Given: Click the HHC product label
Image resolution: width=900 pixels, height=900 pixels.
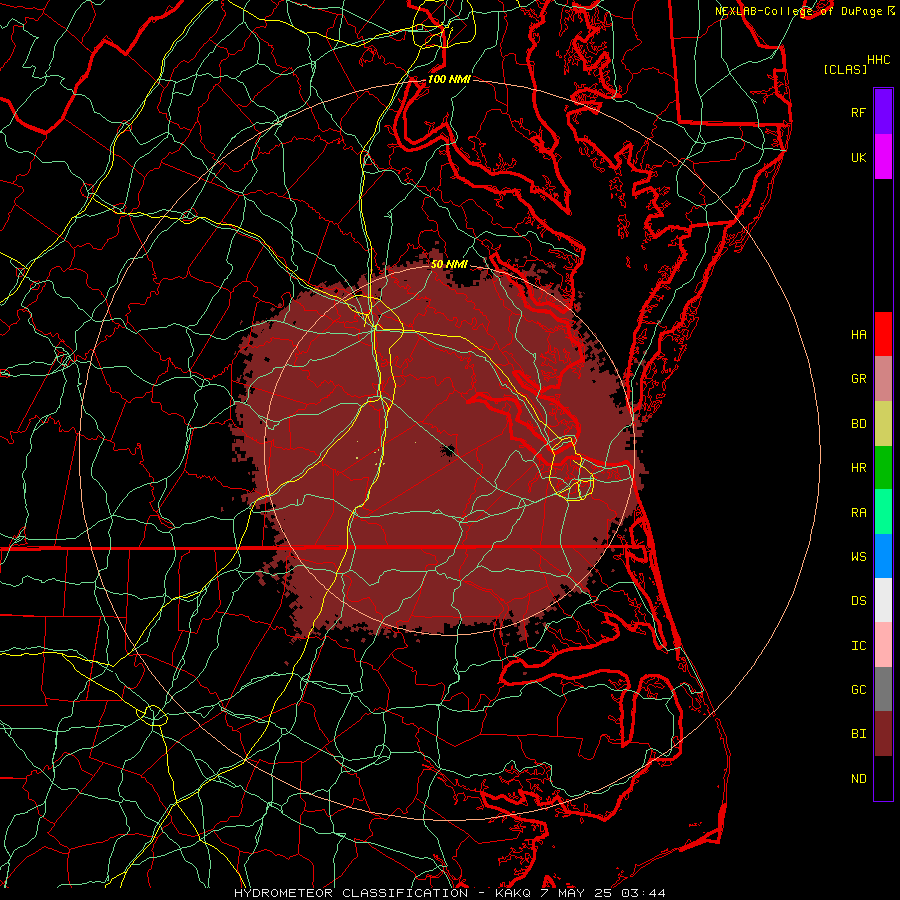Looking at the screenshot, I should pyautogui.click(x=879, y=60).
